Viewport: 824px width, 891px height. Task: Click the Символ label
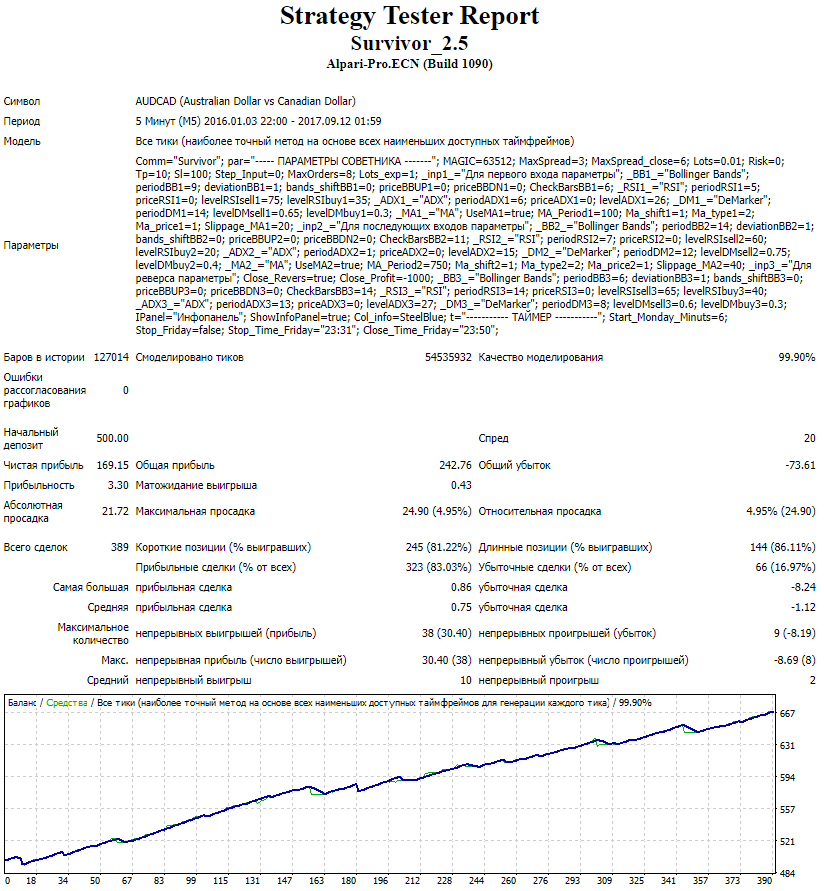pyautogui.click(x=22, y=101)
